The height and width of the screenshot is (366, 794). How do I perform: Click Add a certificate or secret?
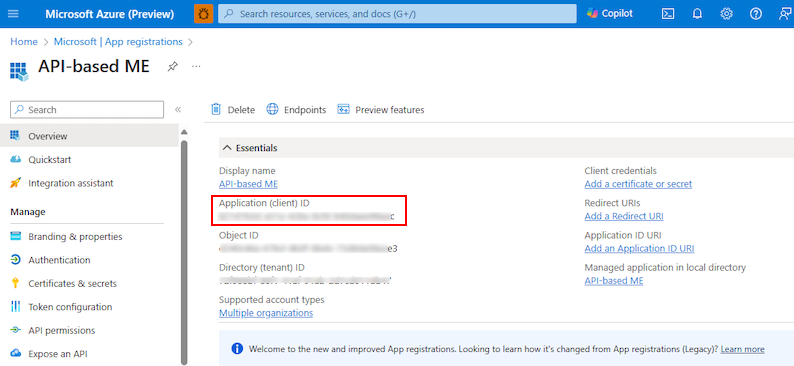(638, 184)
